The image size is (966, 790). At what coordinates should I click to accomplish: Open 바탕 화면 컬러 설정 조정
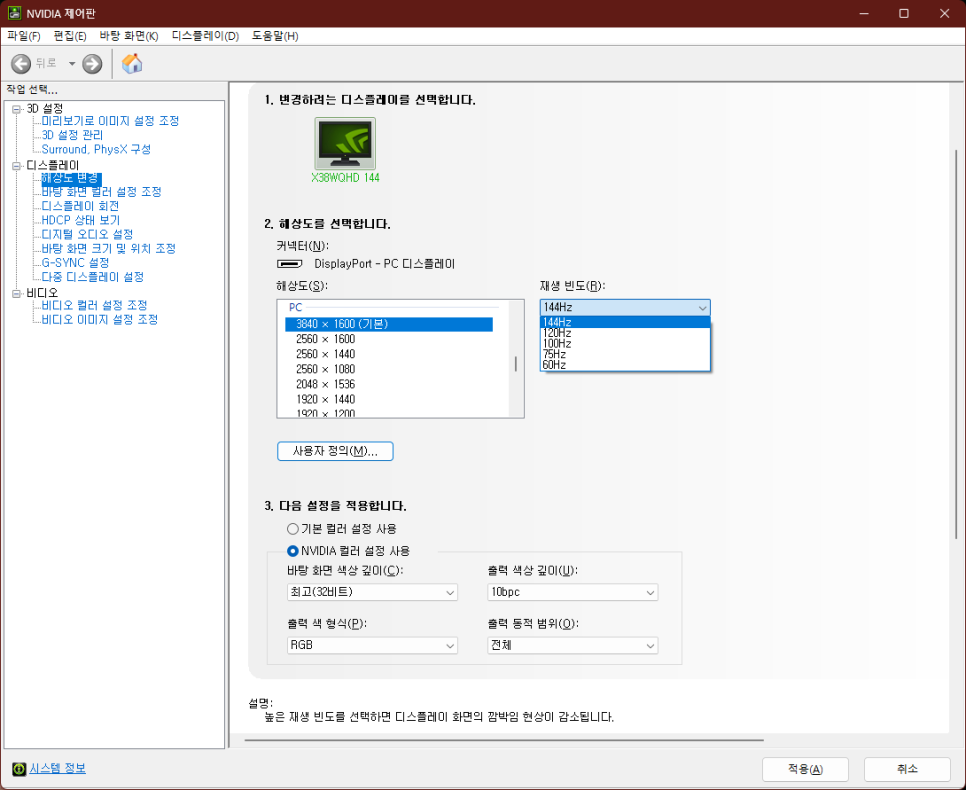(x=102, y=192)
